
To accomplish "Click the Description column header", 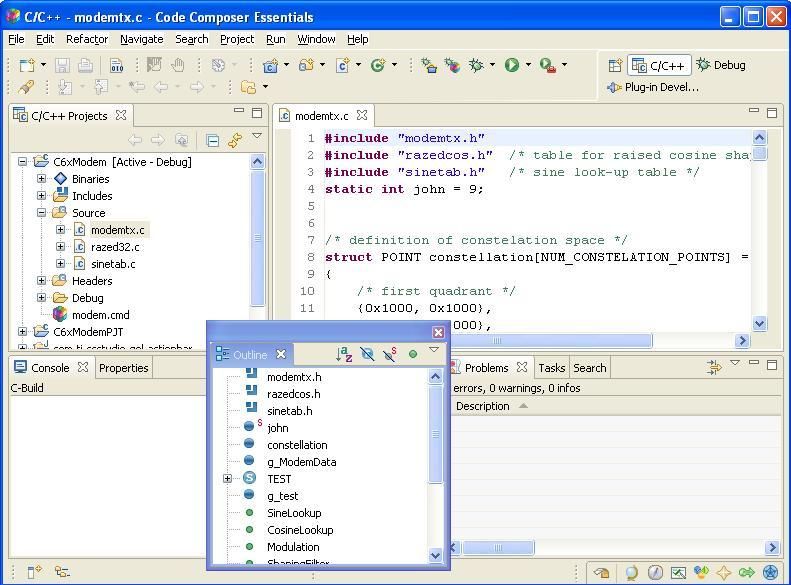I will [x=482, y=406].
